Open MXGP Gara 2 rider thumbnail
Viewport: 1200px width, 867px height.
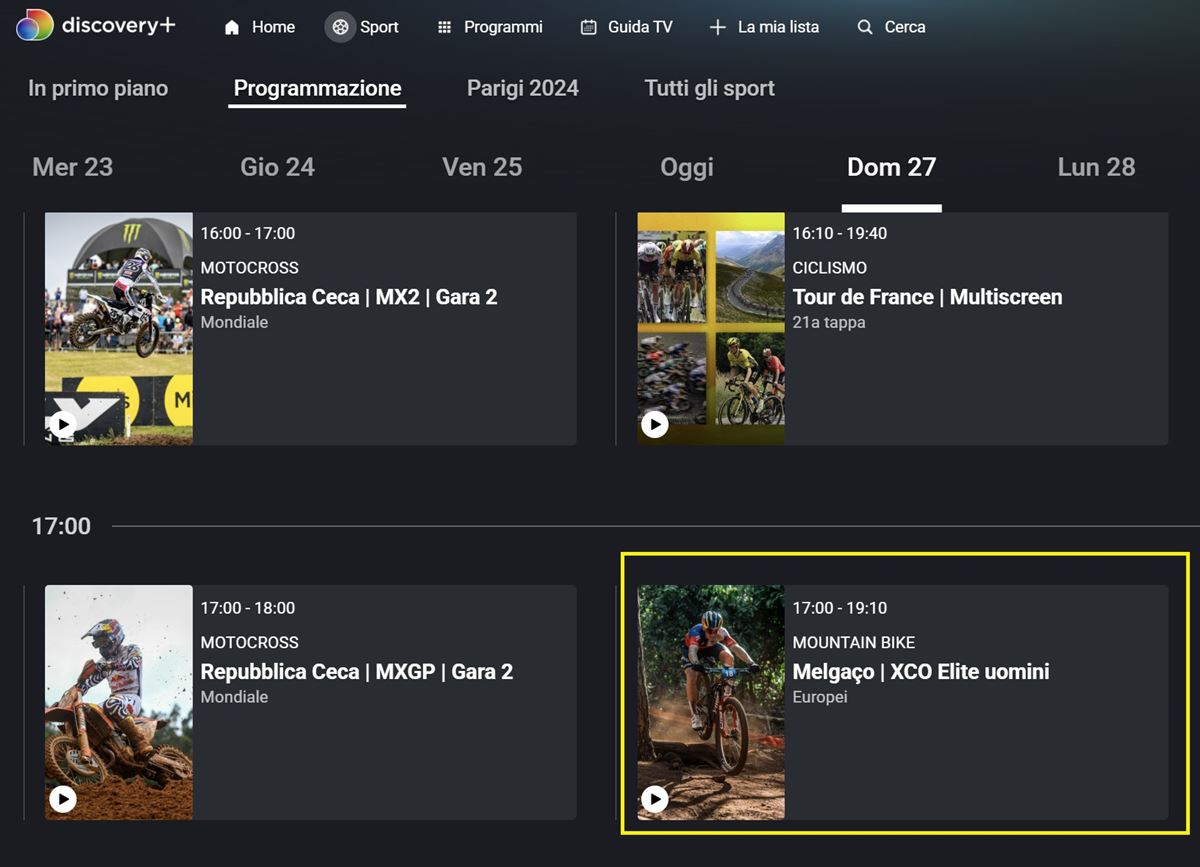[119, 703]
